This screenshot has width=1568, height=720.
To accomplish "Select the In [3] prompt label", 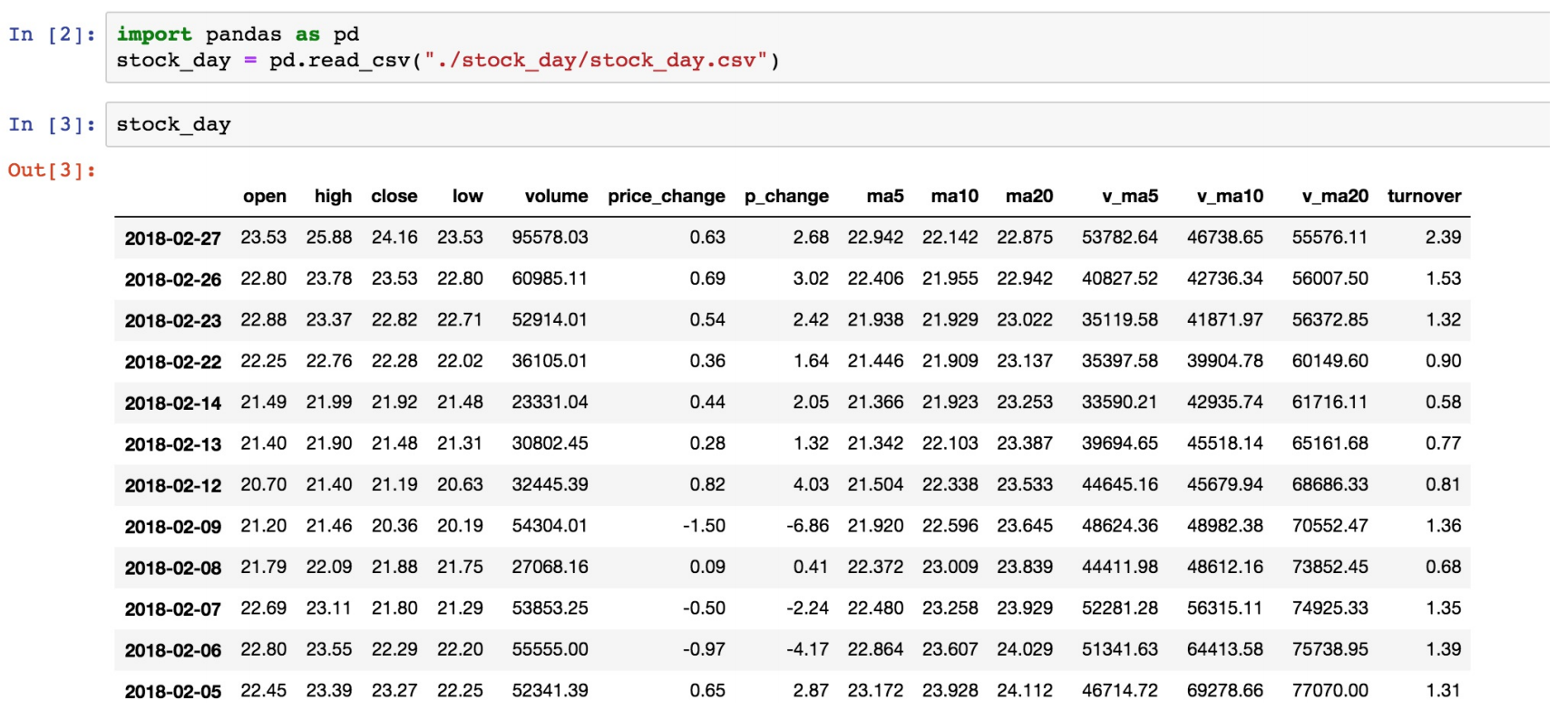I will [x=52, y=124].
